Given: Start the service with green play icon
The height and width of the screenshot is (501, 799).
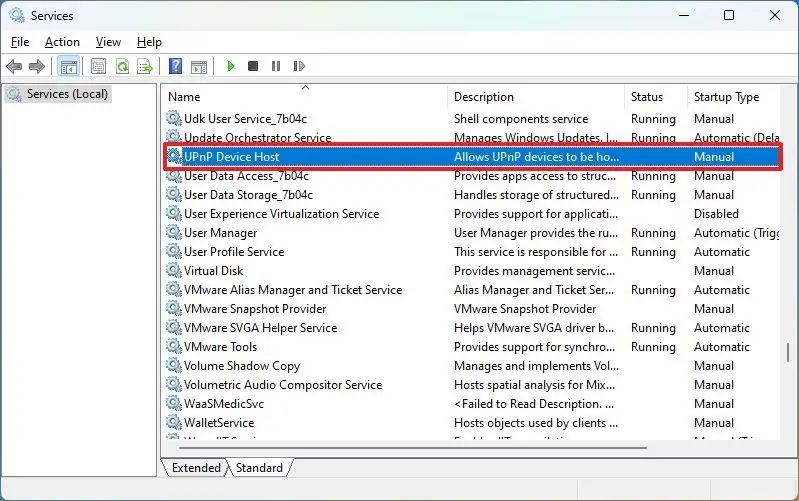Looking at the screenshot, I should point(230,66).
